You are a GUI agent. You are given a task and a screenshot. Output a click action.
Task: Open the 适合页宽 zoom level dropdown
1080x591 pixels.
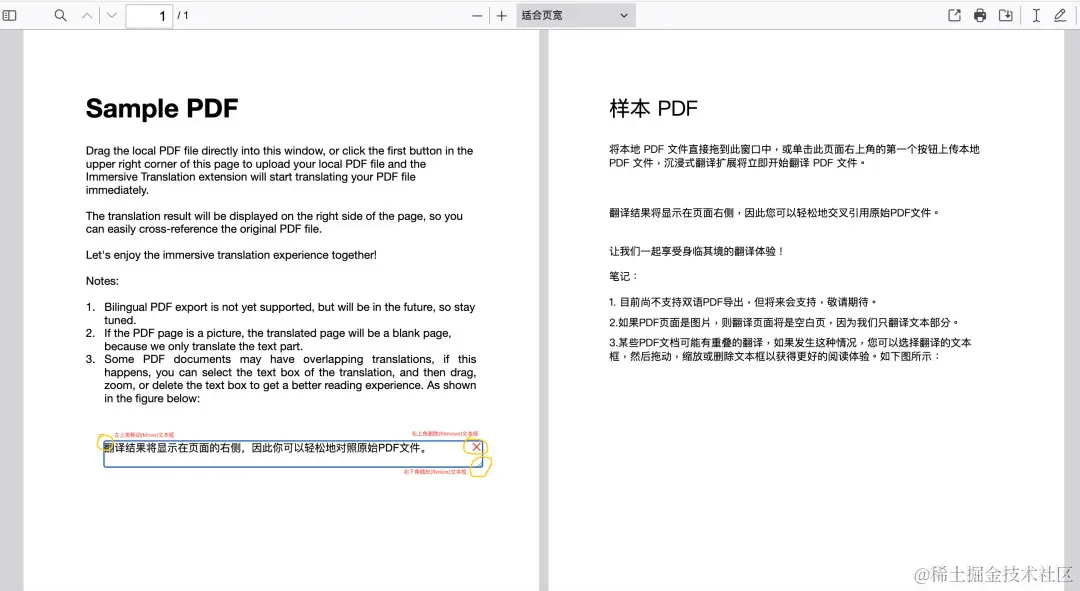tap(575, 15)
